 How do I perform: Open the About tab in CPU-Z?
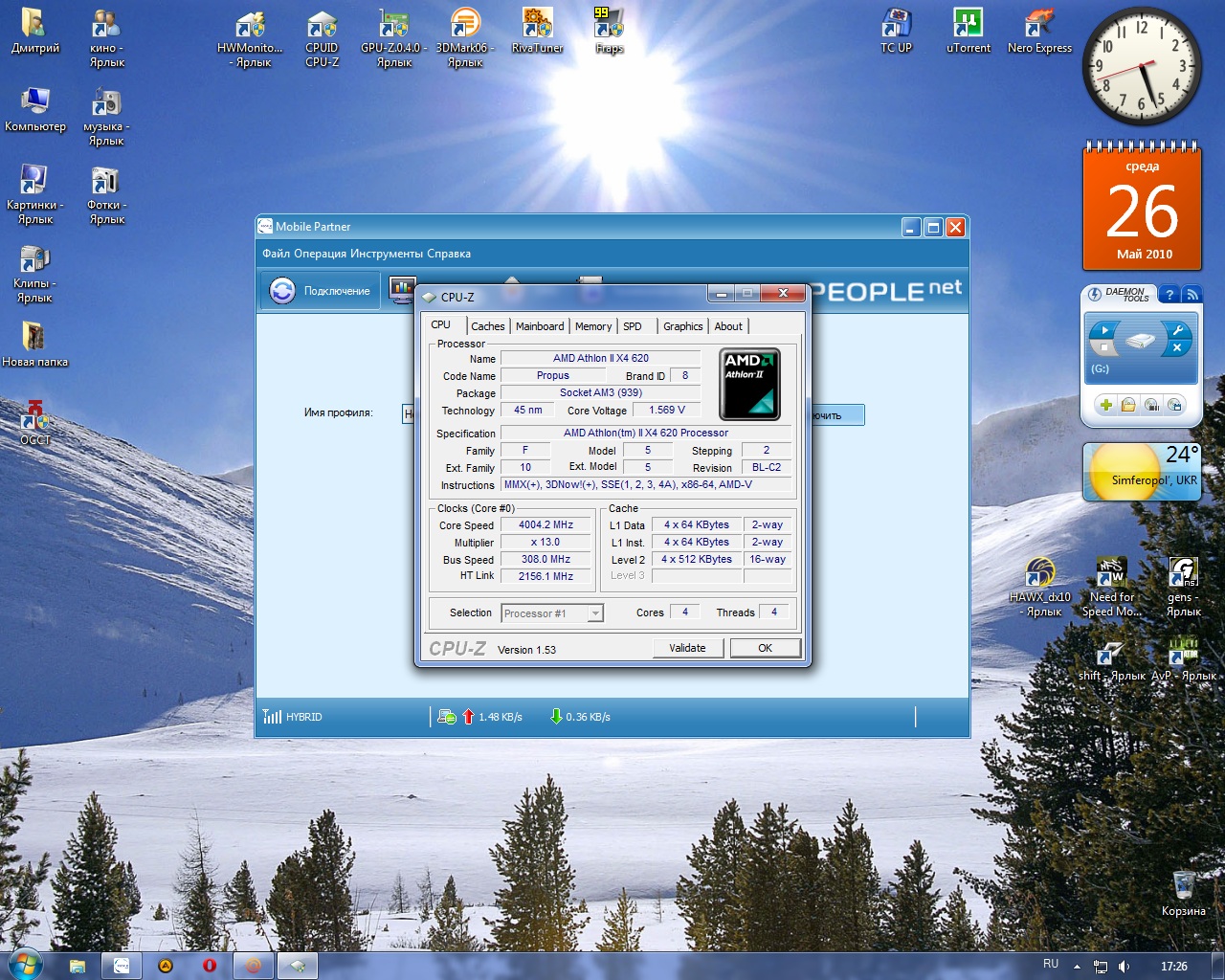point(728,326)
